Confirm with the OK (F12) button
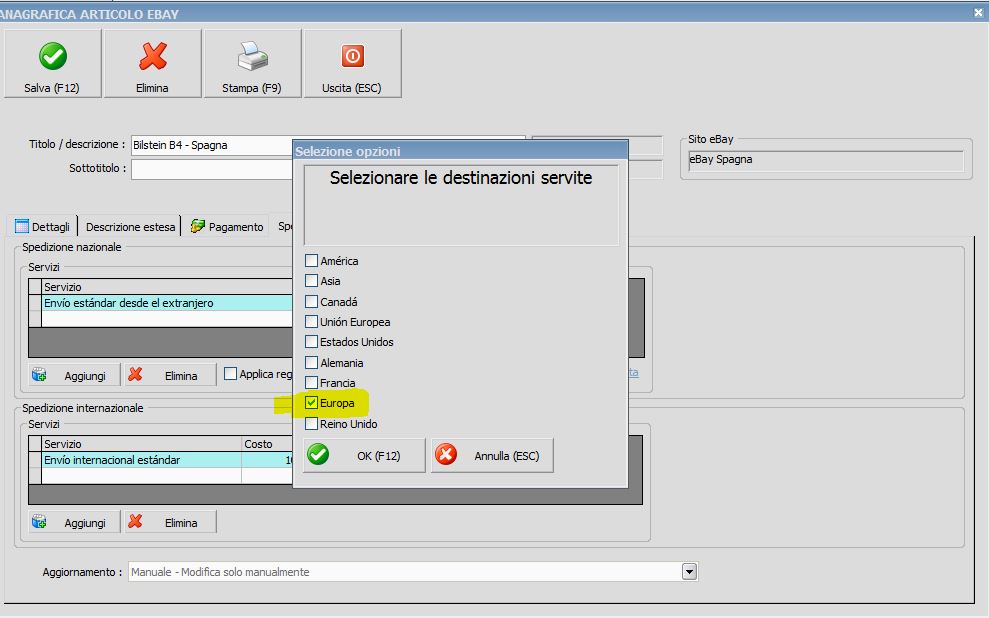989x618 pixels. tap(364, 455)
